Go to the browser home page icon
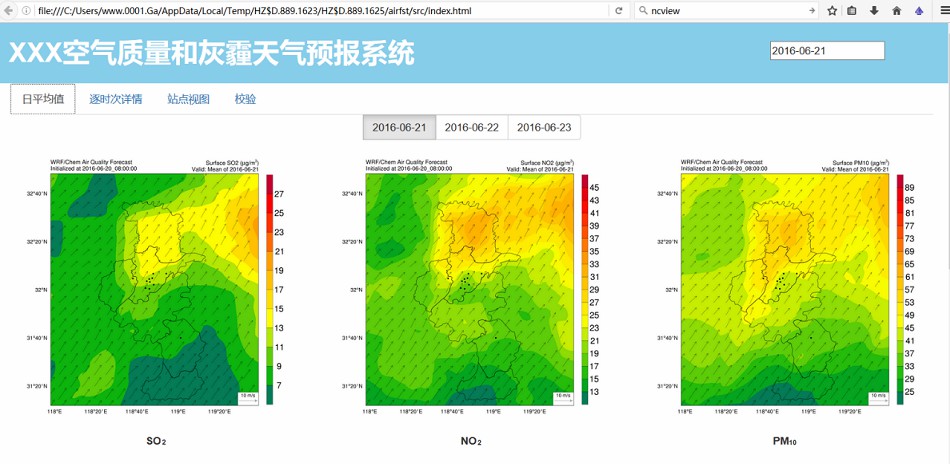 click(897, 11)
